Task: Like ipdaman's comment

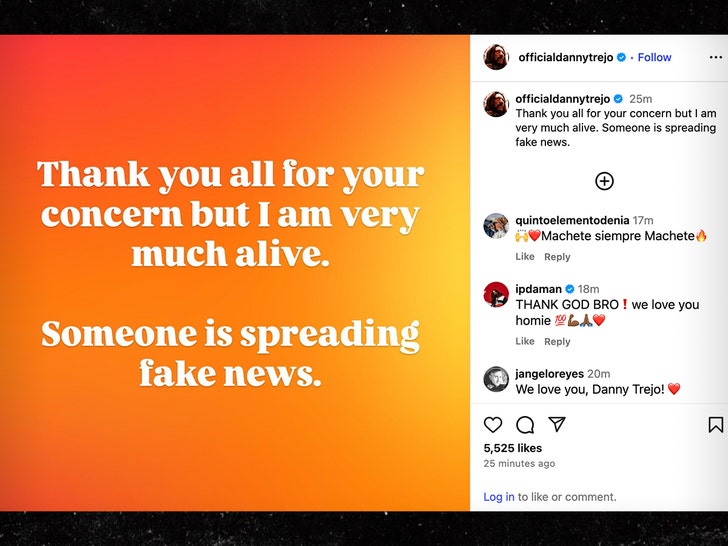Action: (525, 341)
